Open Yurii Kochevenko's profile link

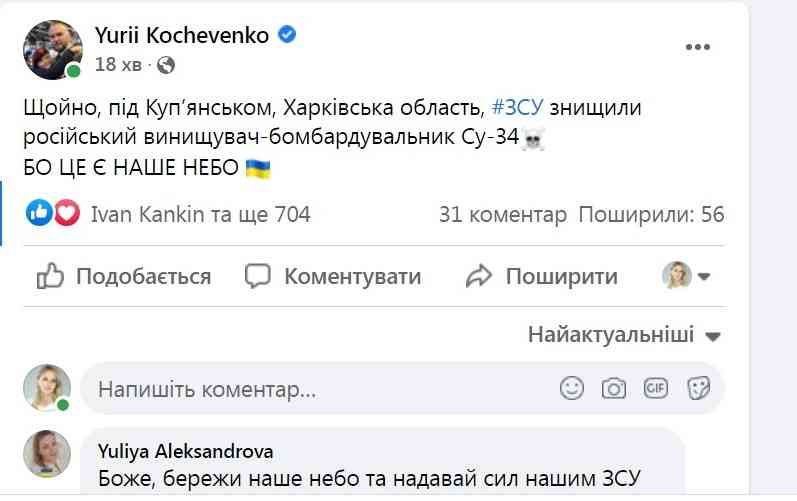coord(181,36)
